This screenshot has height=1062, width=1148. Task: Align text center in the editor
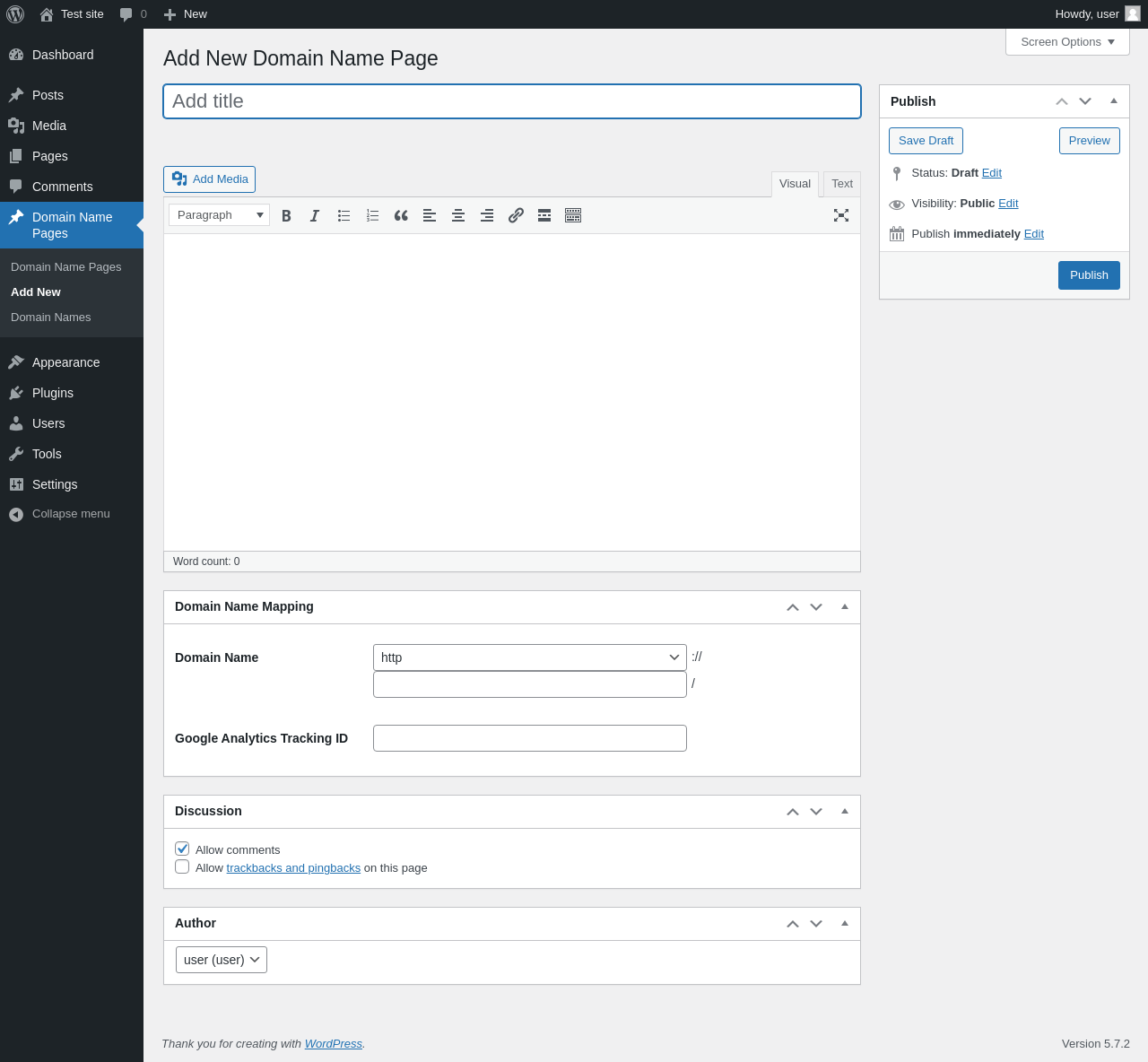458,215
